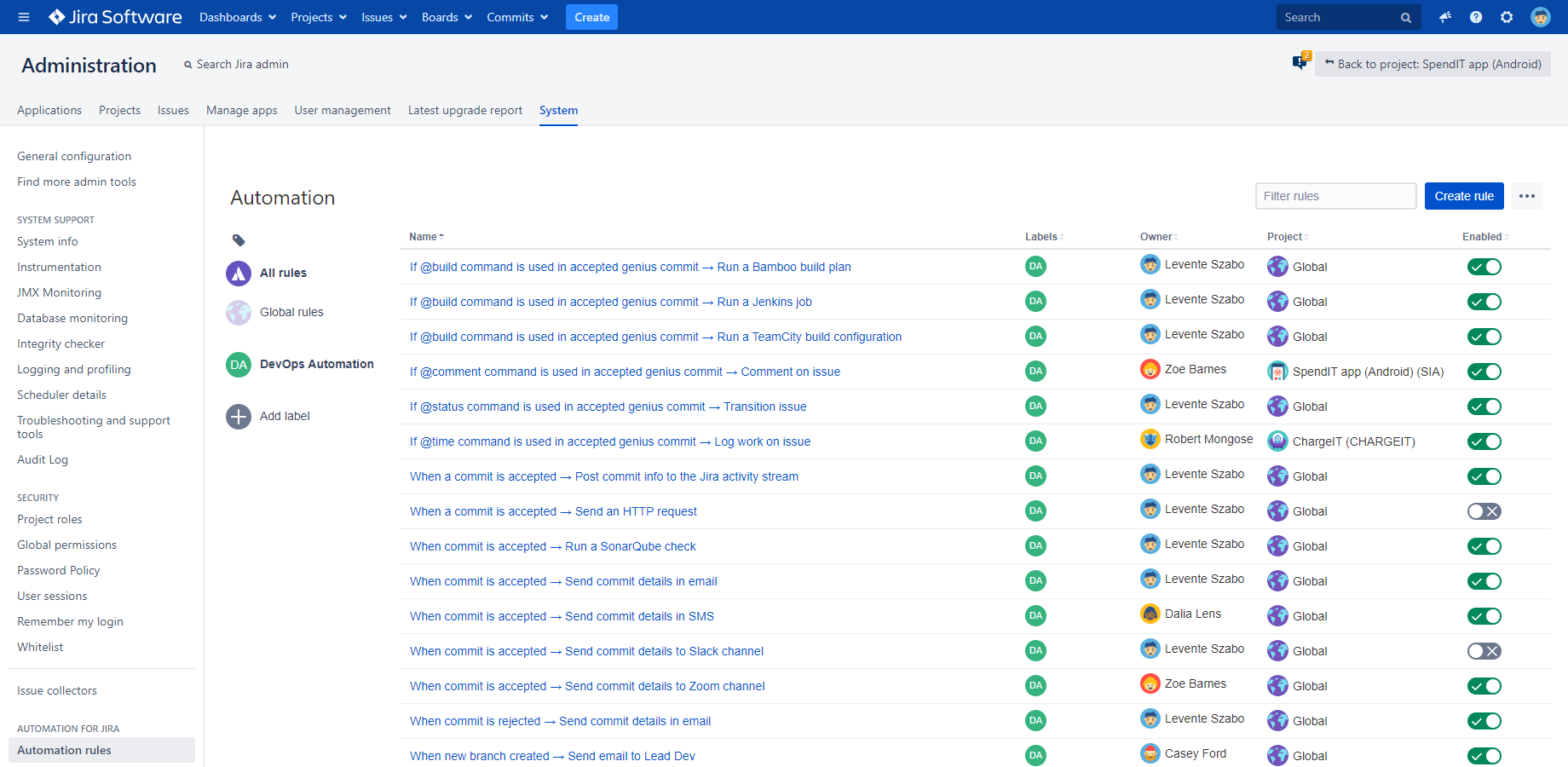This screenshot has height=767, width=1568.
Task: Click the Add label plus icon
Action: pyautogui.click(x=239, y=416)
